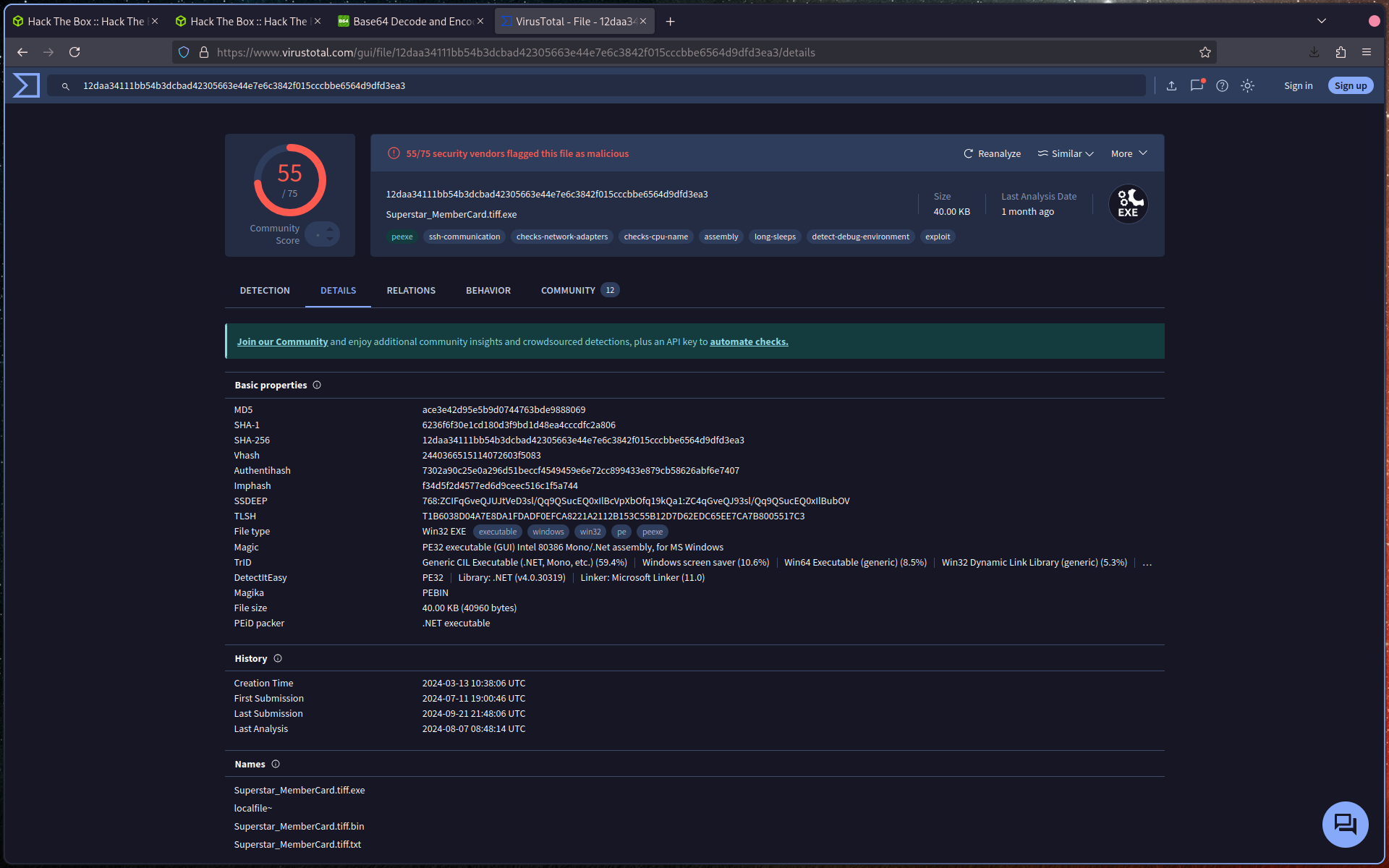Open the browser downloads icon
Viewport: 1389px width, 868px height.
click(1314, 52)
